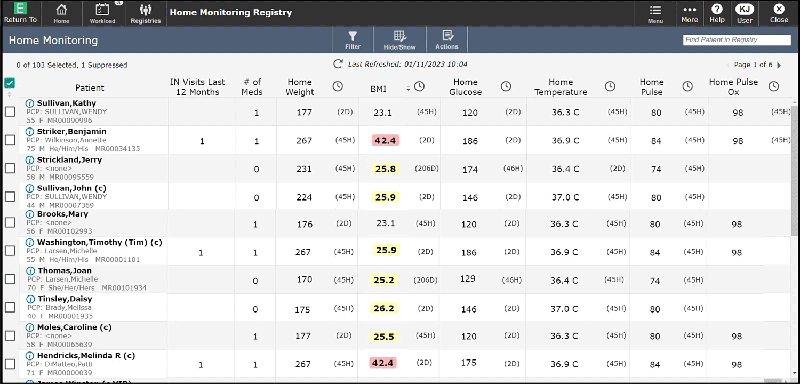The width and height of the screenshot is (800, 384).
Task: Open the Registries icon in top bar
Action: click(145, 10)
